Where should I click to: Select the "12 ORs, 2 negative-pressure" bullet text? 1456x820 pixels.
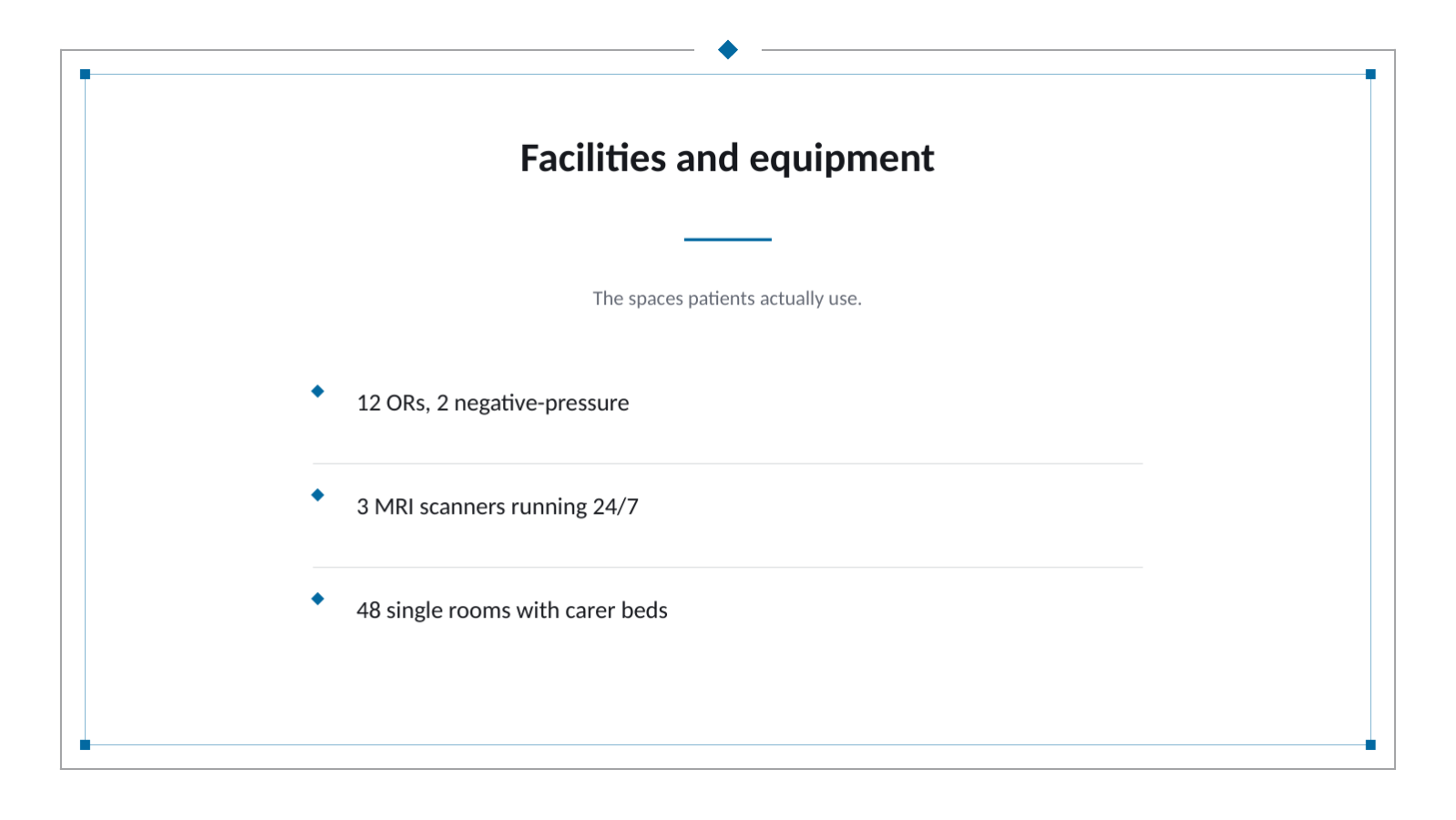(493, 403)
